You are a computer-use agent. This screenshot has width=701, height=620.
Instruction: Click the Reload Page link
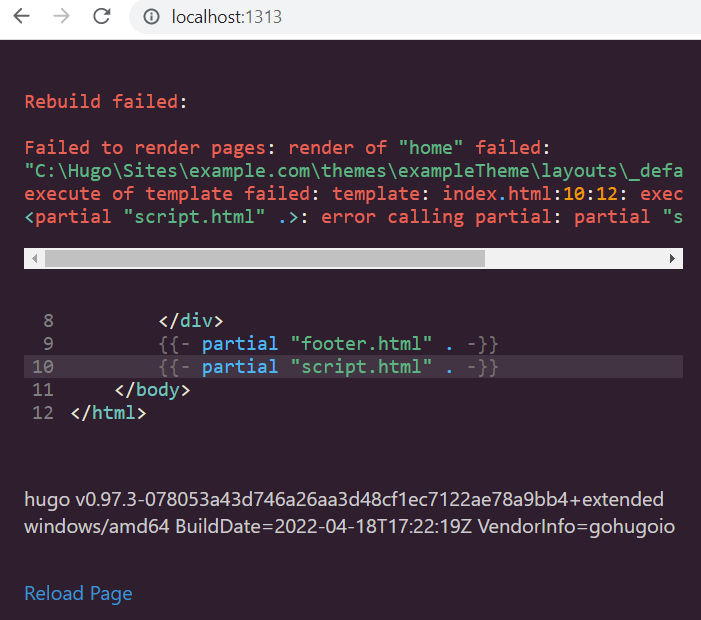[x=78, y=594]
